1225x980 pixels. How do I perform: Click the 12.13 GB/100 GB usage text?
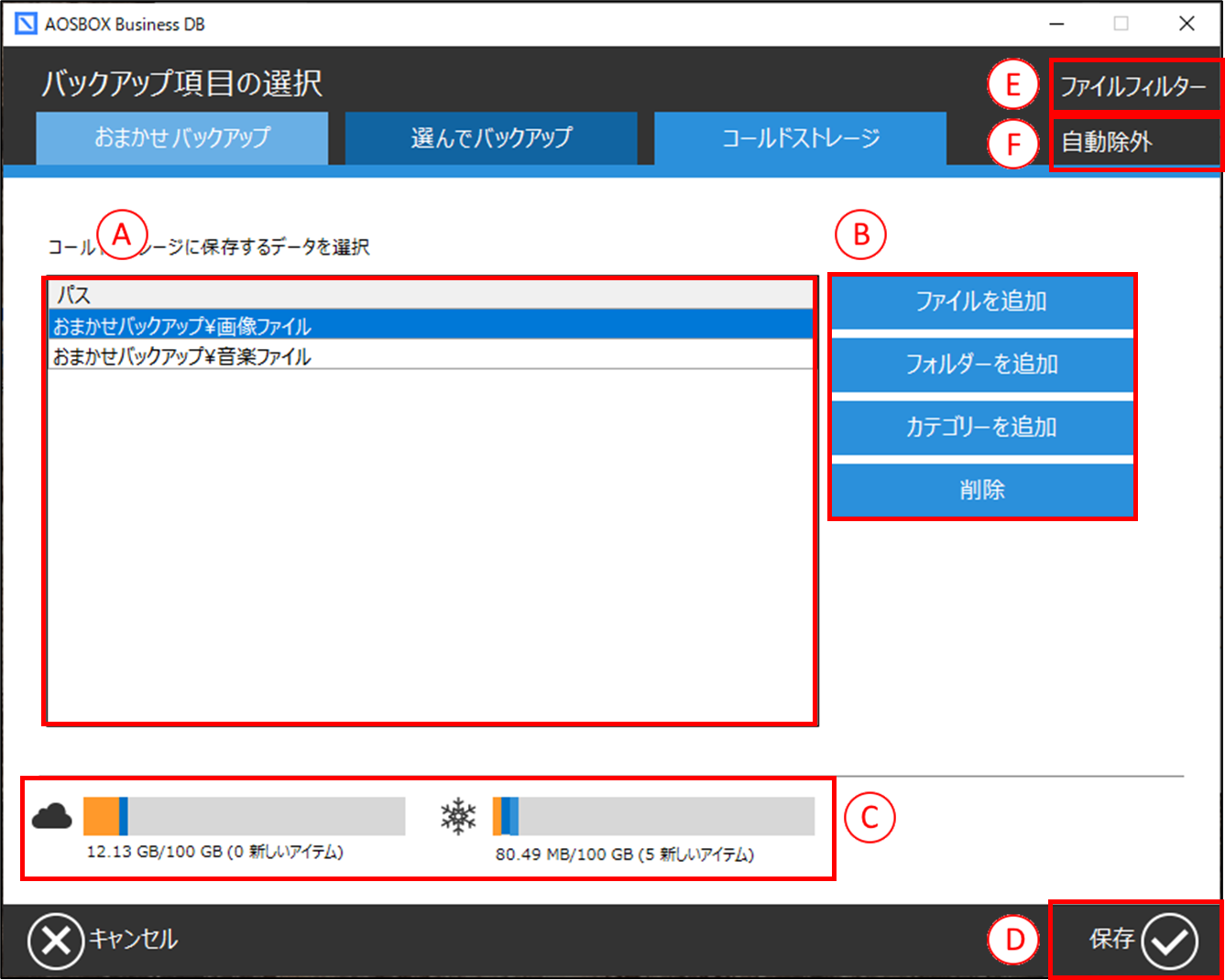coord(215,852)
